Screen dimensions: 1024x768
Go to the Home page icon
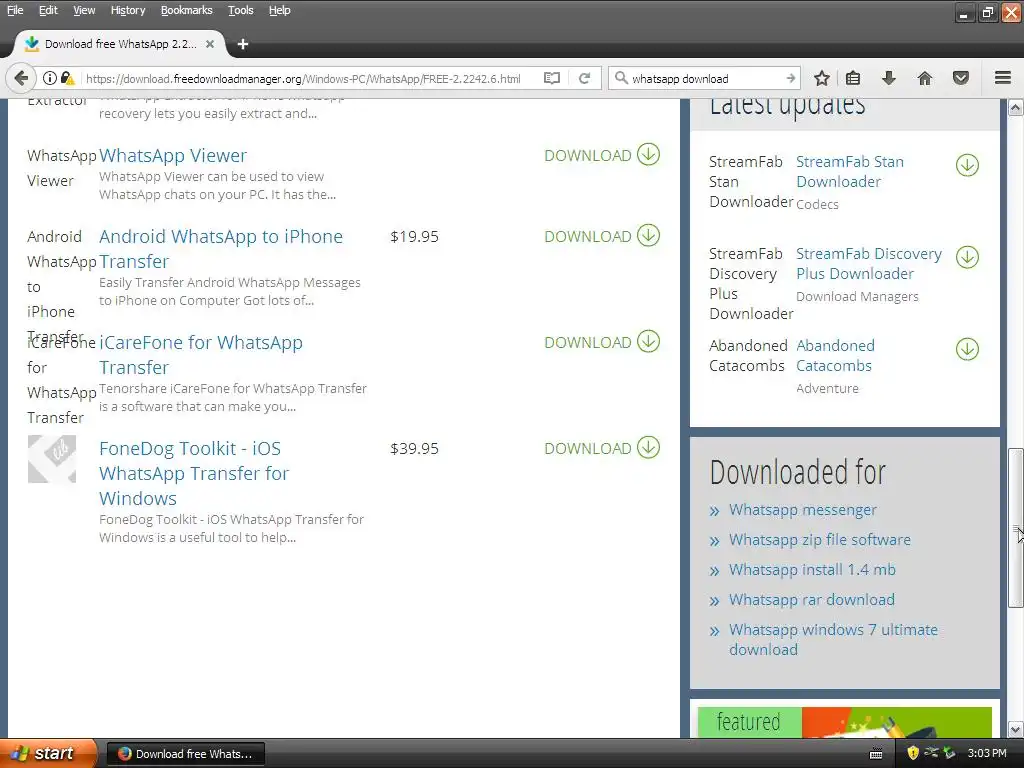pos(925,78)
